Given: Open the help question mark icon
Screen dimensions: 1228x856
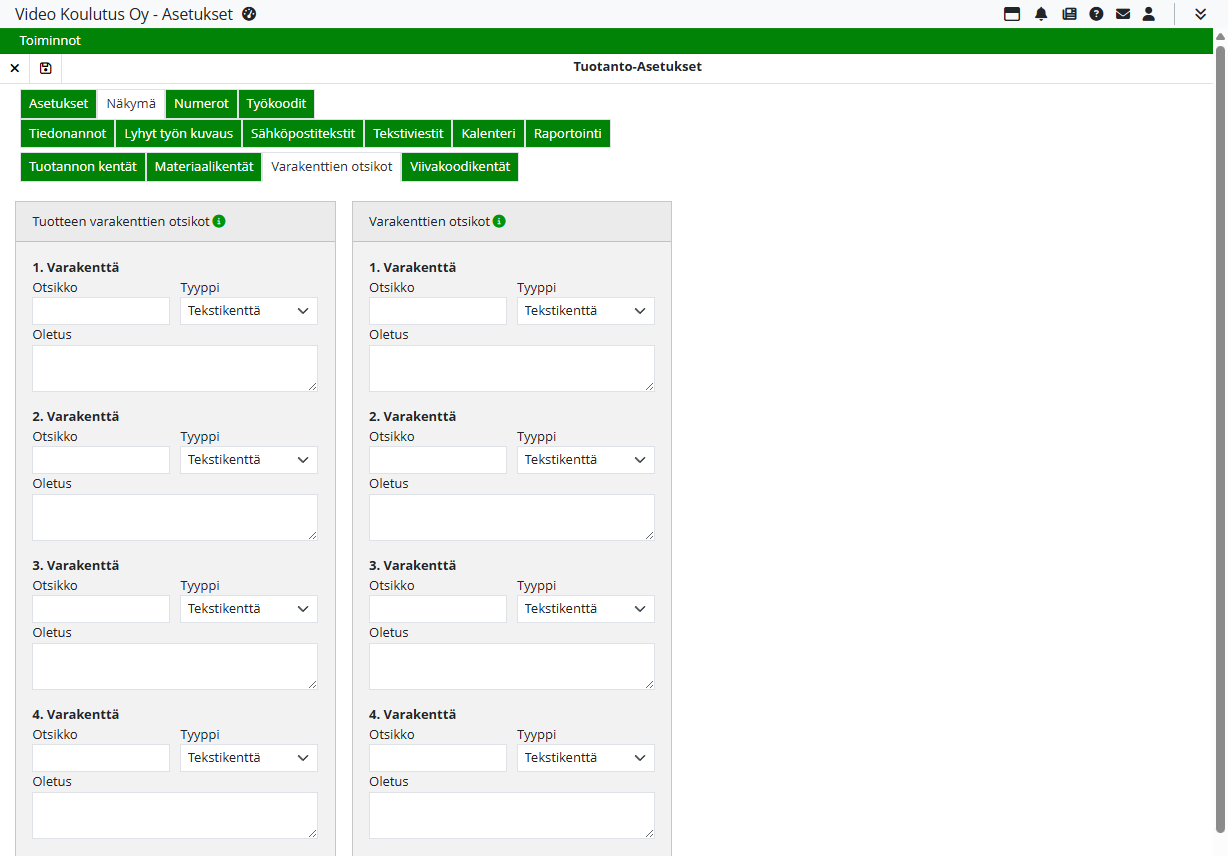Looking at the screenshot, I should pos(1096,14).
